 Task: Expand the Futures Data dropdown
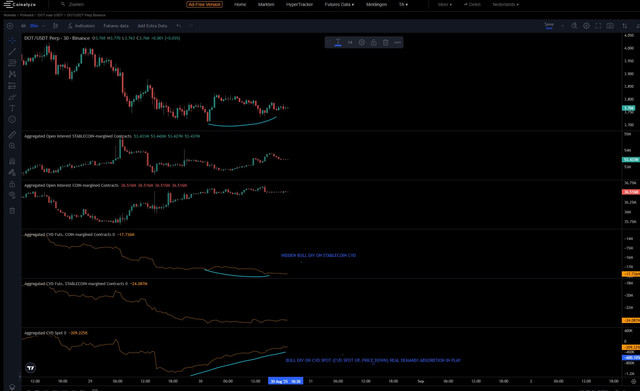pyautogui.click(x=339, y=4)
